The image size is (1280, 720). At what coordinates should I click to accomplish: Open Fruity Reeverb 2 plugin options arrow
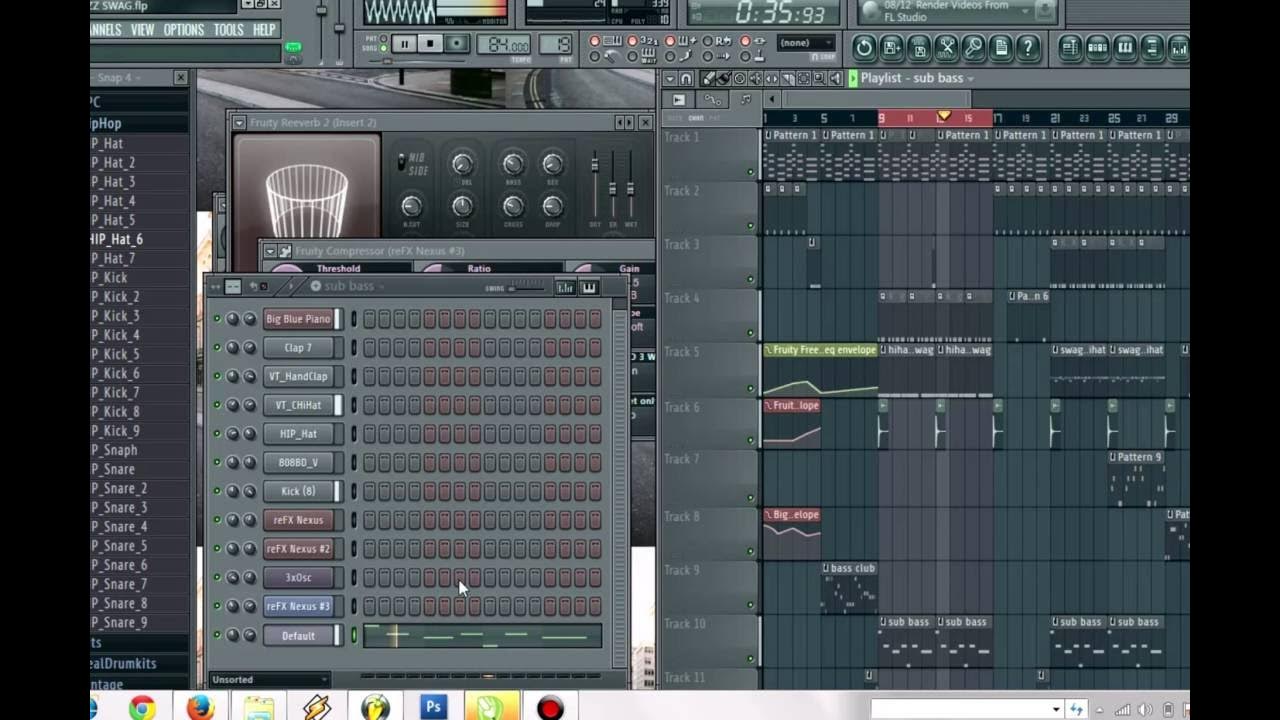point(239,123)
